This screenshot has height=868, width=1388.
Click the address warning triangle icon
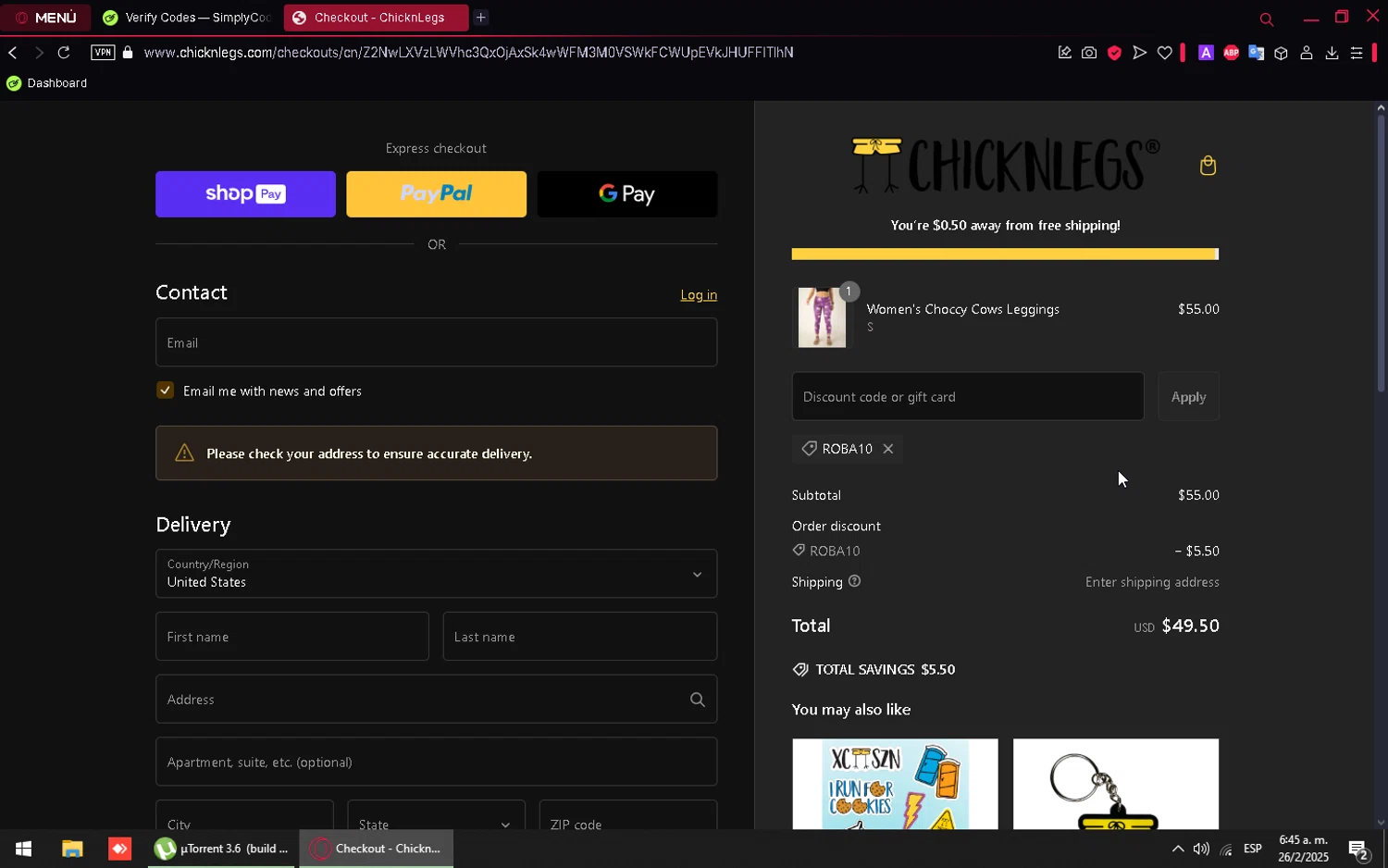pyautogui.click(x=184, y=453)
